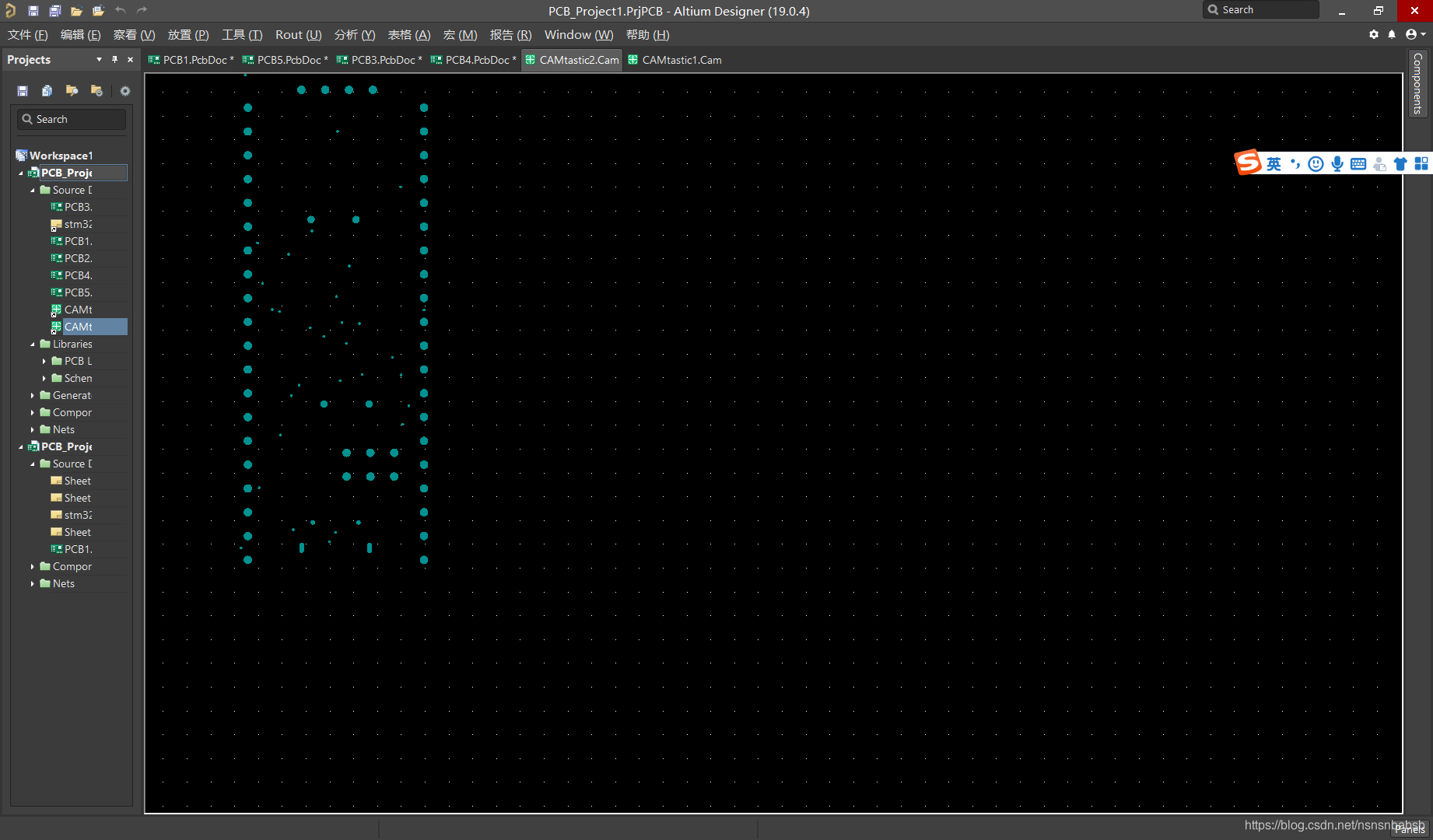
Task: Click the Redo arrow icon
Action: (x=142, y=10)
